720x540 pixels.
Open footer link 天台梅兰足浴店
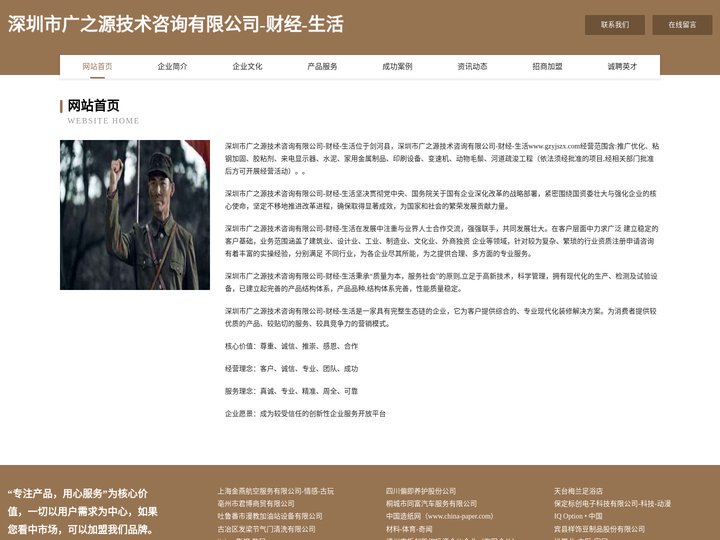click(x=578, y=491)
